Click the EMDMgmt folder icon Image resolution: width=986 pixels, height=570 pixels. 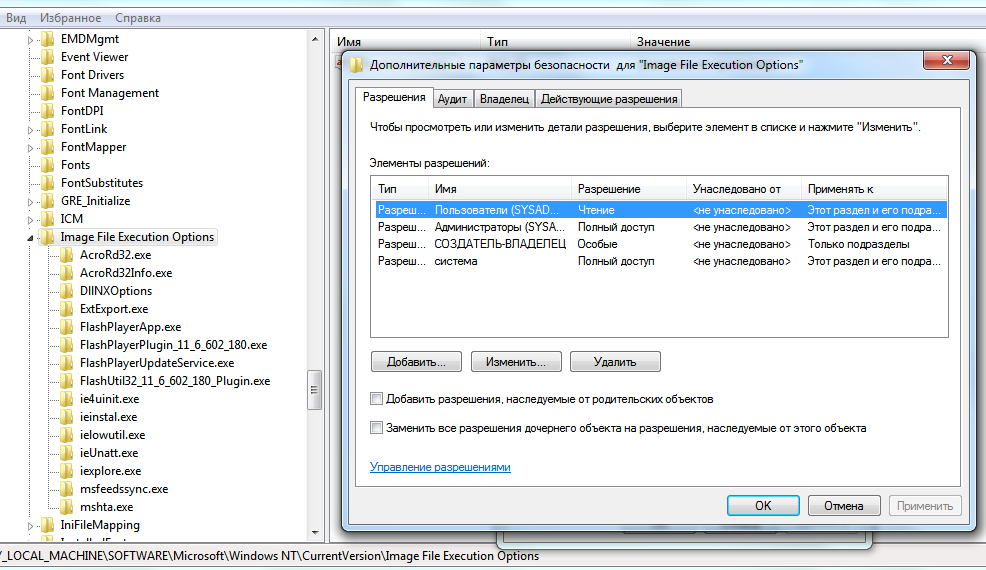[48, 39]
